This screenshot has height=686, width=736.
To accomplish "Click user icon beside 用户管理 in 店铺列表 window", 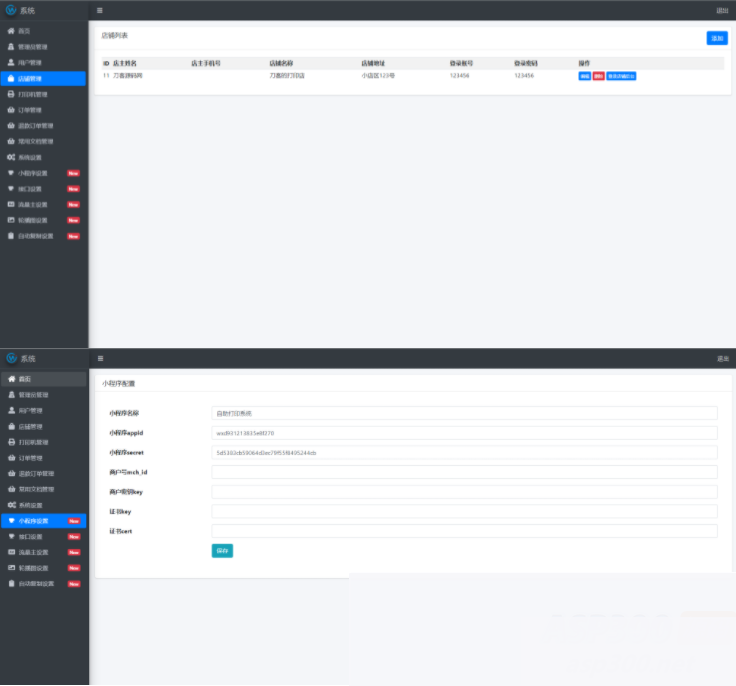I will (11, 62).
